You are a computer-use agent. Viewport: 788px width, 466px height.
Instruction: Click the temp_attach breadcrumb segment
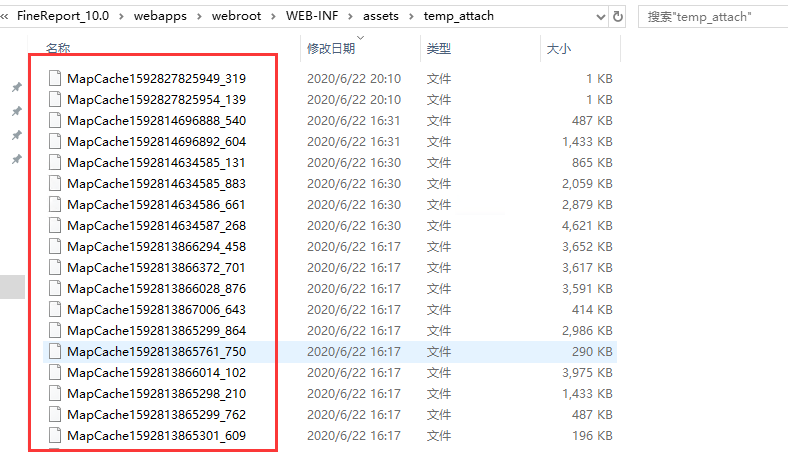point(459,16)
